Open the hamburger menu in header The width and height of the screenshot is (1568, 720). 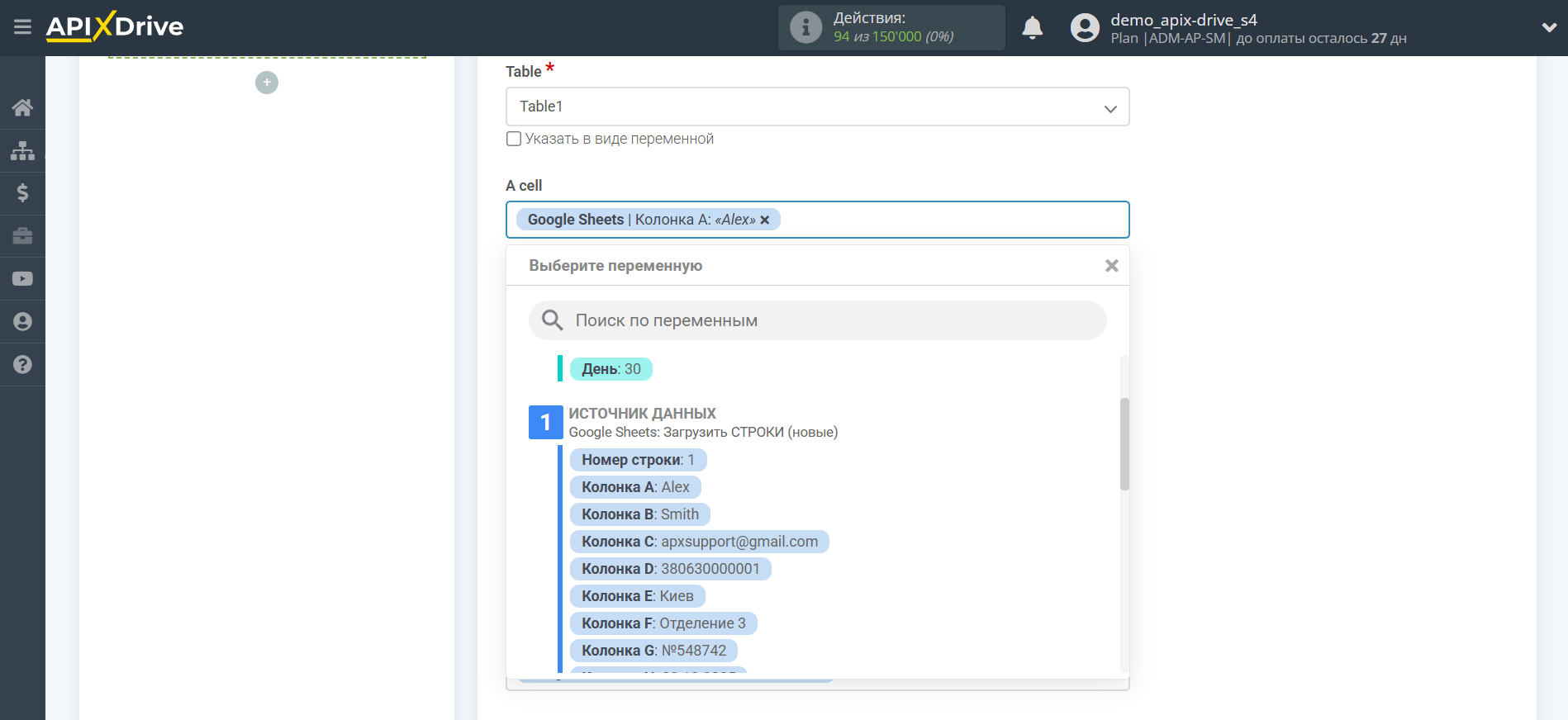click(x=22, y=27)
